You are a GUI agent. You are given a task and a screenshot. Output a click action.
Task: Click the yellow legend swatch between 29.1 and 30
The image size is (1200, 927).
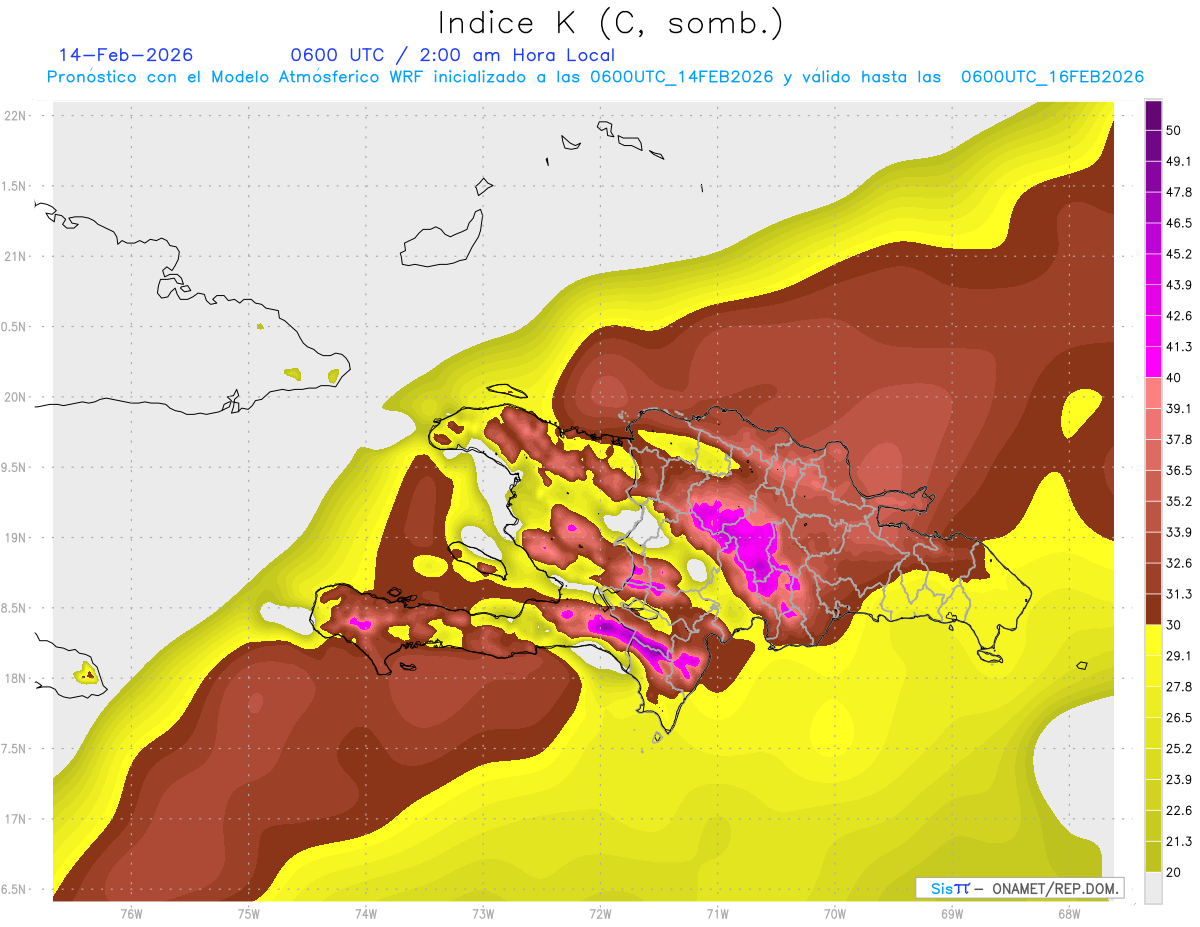coord(1153,640)
